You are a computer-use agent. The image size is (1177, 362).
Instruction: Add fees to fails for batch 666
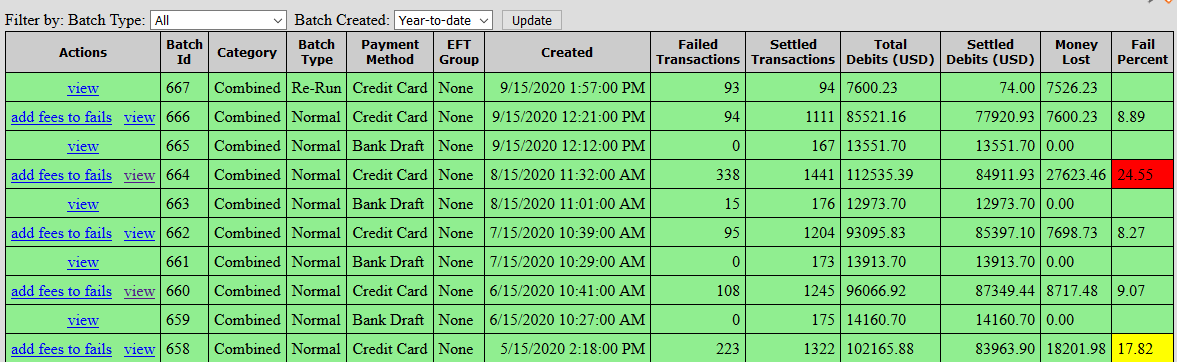tap(62, 117)
